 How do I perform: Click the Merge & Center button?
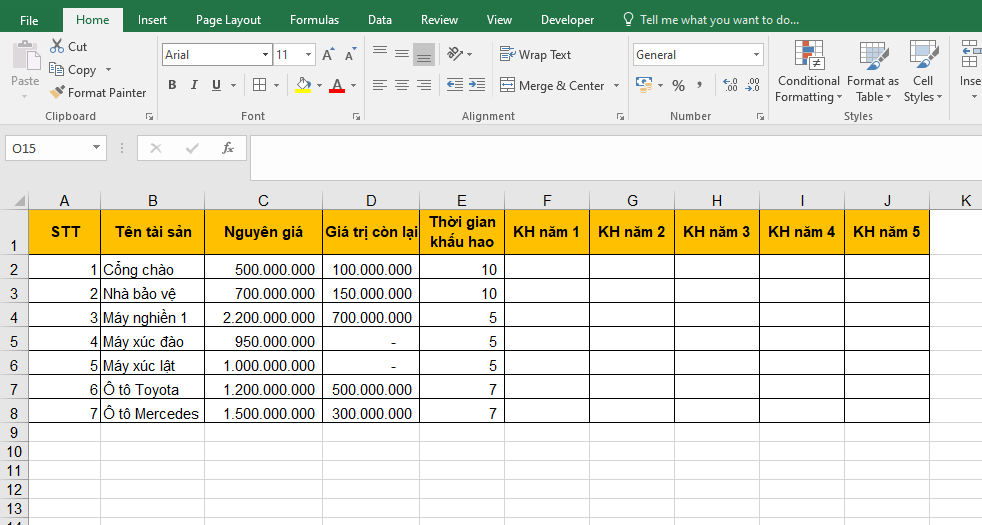point(552,86)
